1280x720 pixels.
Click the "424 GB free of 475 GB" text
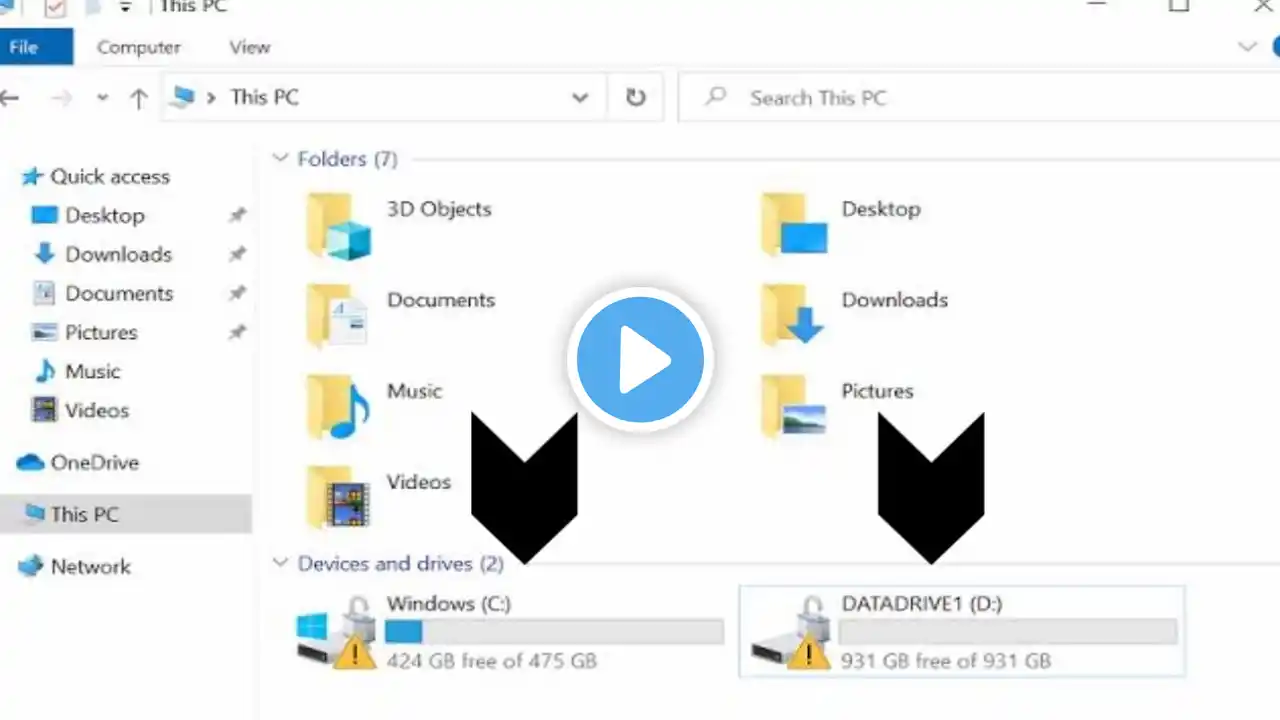491,661
